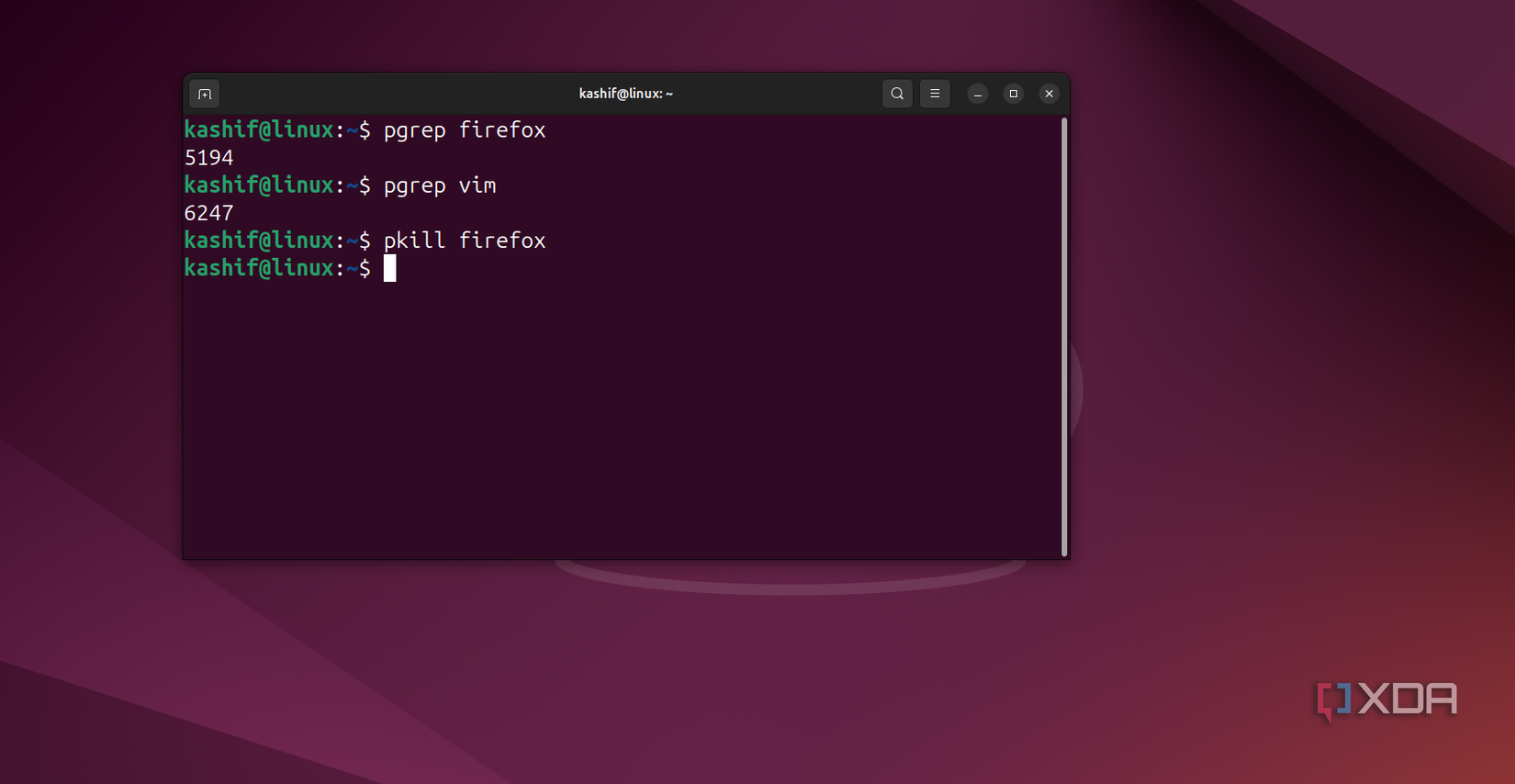Click the output value 5194
Image resolution: width=1515 pixels, height=784 pixels.
coord(209,158)
